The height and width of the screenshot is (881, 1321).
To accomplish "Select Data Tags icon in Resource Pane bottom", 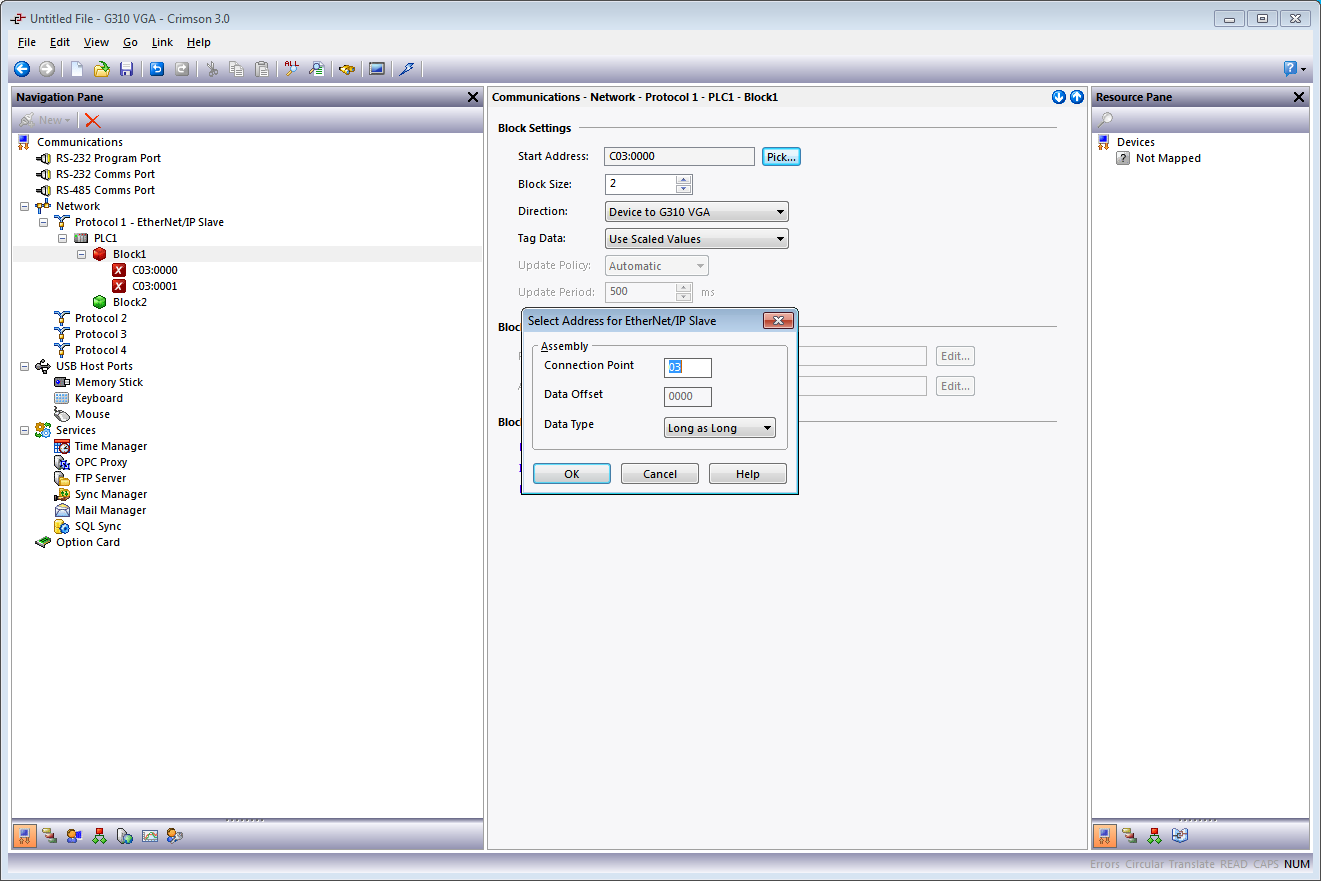I will tap(1129, 835).
